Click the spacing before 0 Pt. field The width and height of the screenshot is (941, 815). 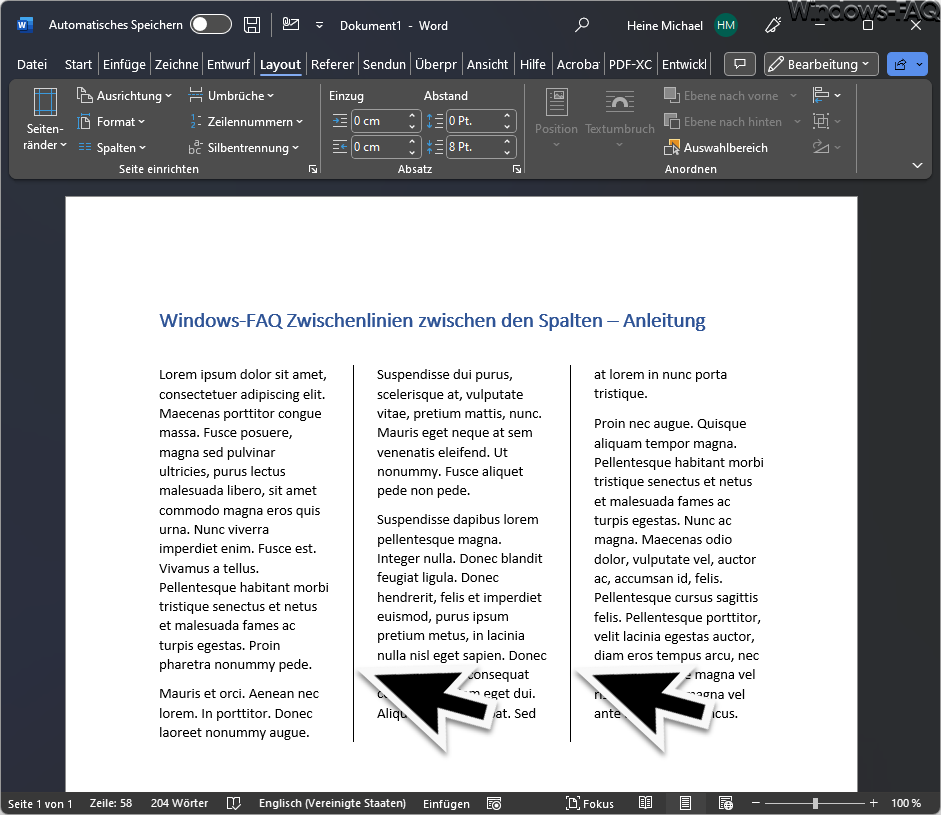[x=474, y=121]
